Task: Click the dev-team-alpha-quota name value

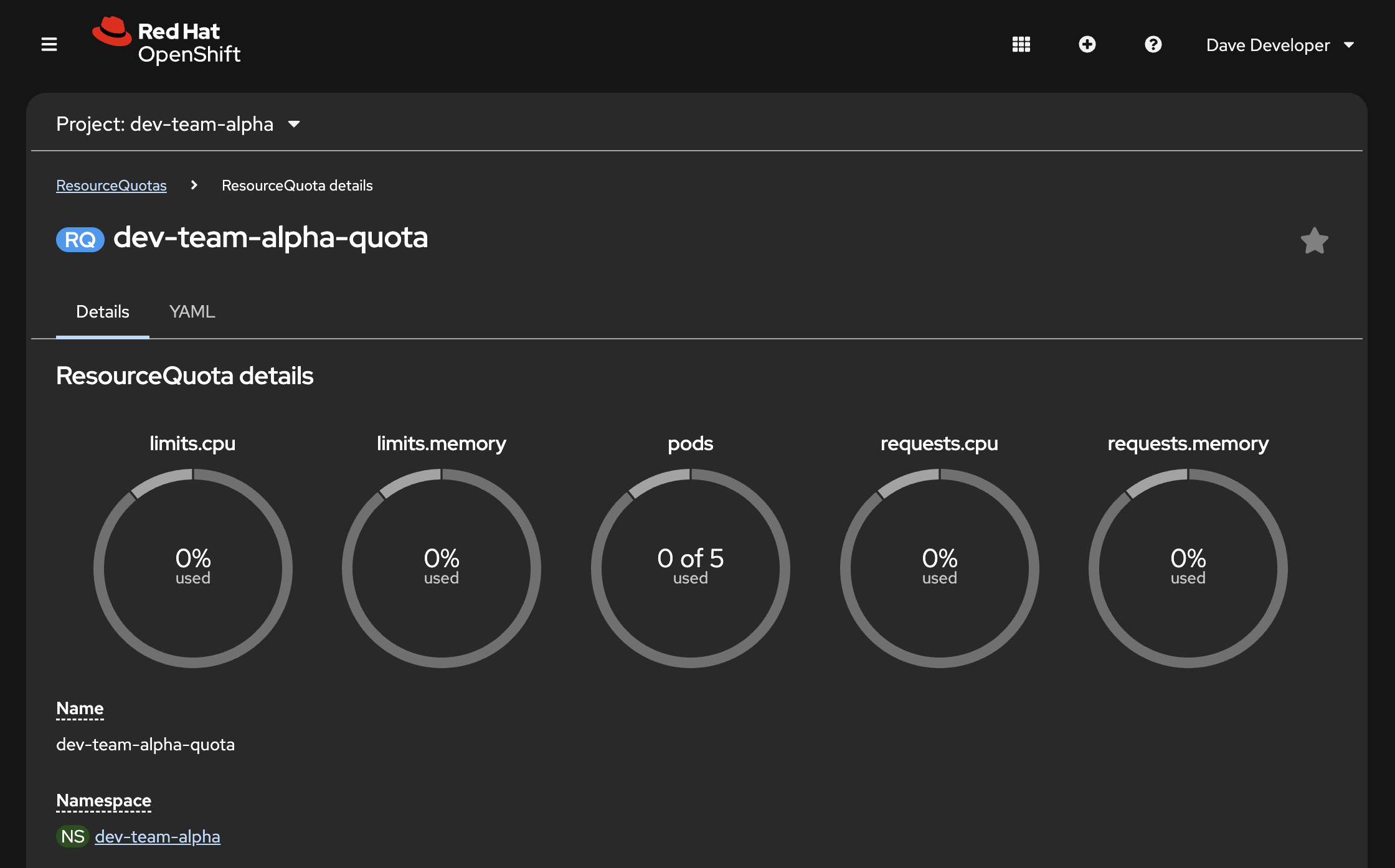Action: [x=145, y=744]
